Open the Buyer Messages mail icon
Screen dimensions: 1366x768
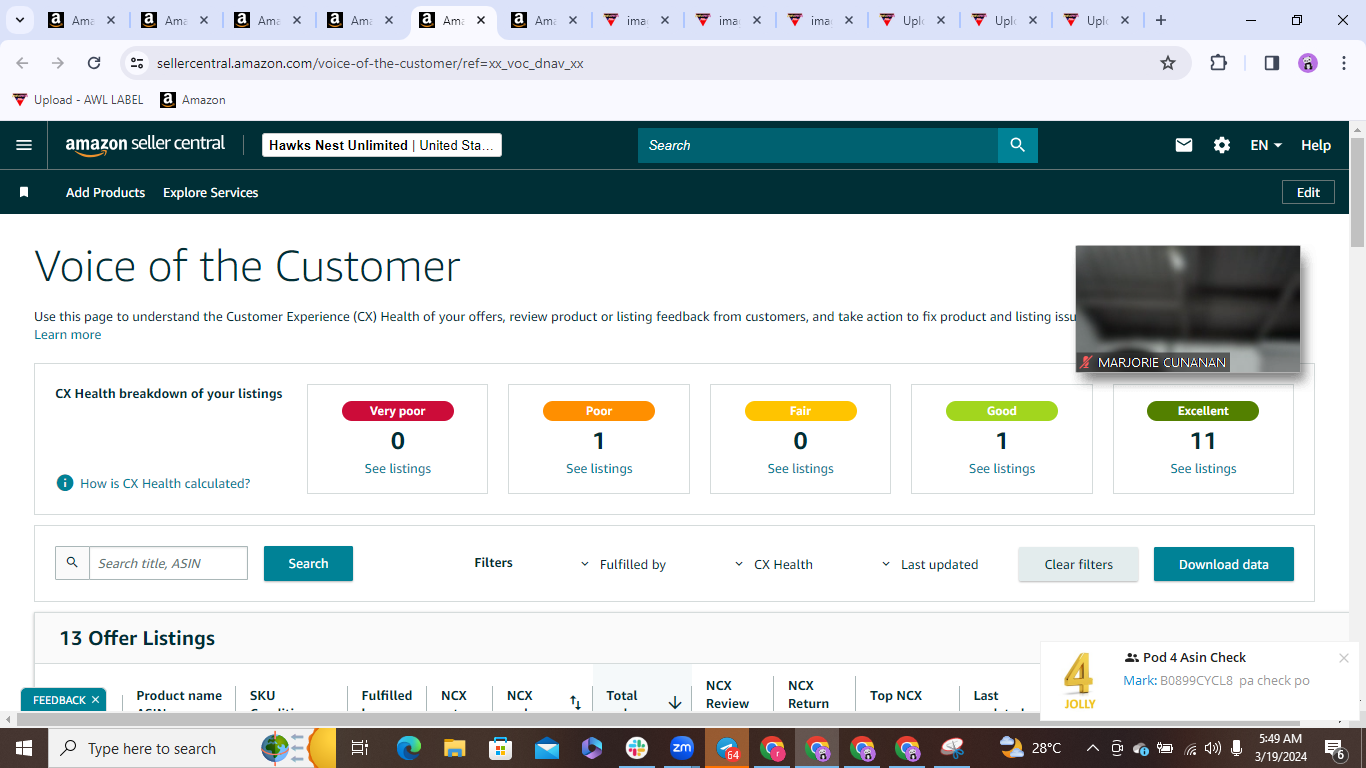1184,145
